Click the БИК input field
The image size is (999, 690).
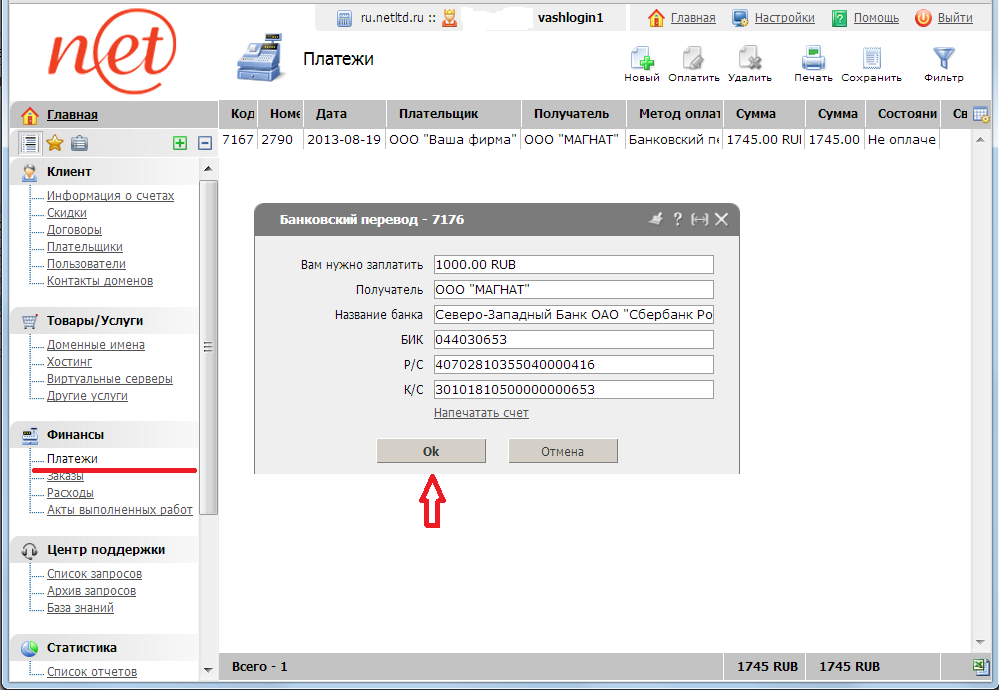click(x=573, y=340)
